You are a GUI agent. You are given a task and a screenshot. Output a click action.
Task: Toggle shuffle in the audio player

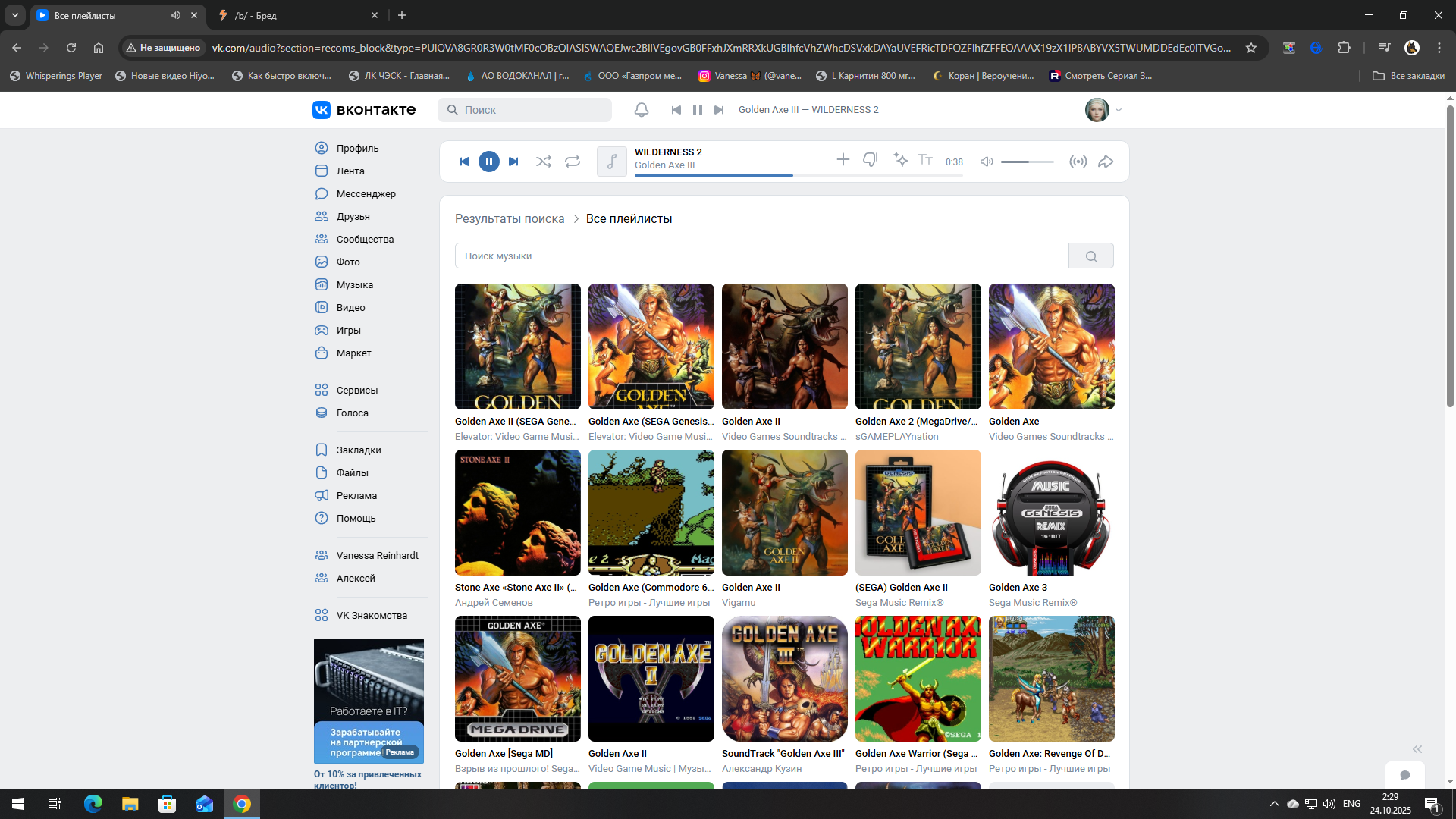(x=543, y=162)
